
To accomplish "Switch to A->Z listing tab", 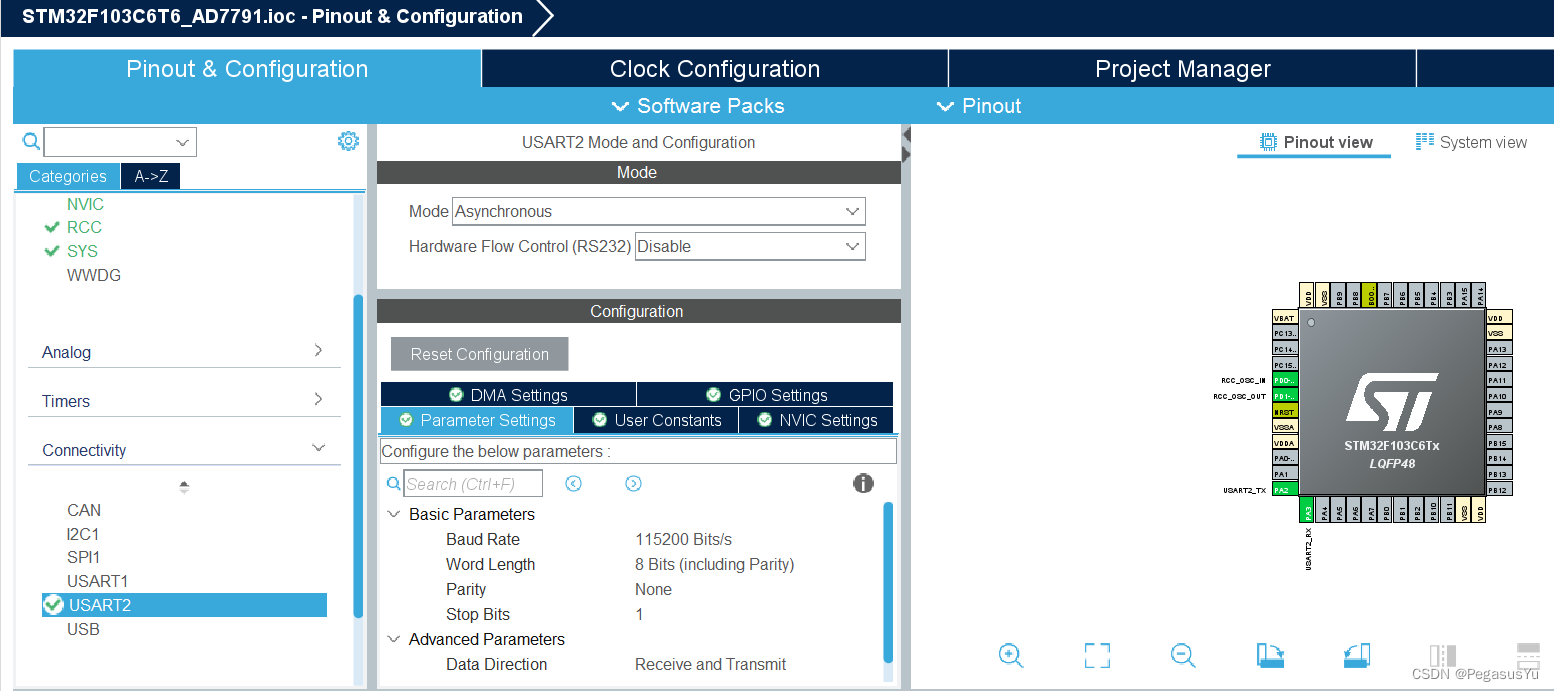I will pos(151,176).
